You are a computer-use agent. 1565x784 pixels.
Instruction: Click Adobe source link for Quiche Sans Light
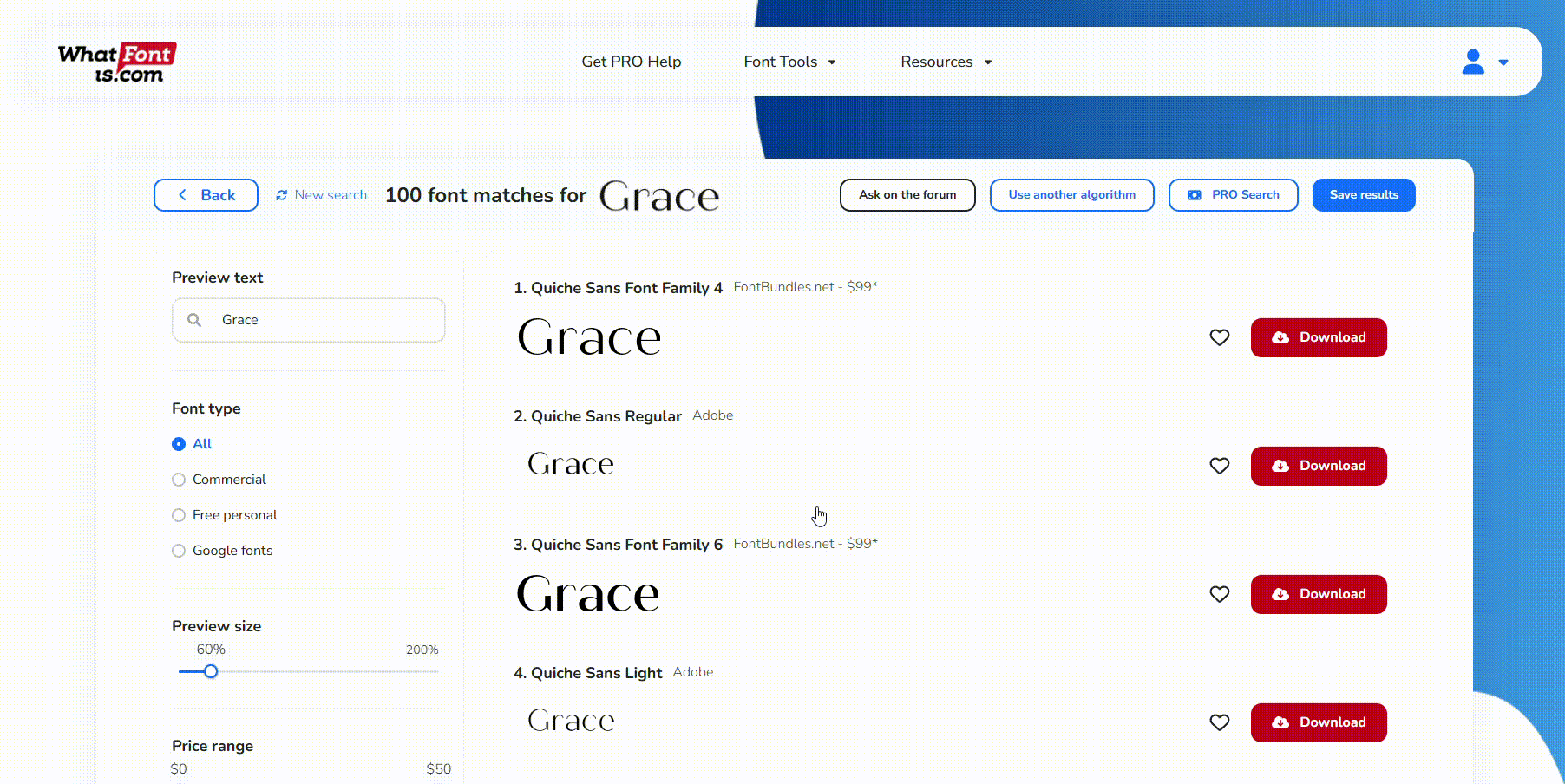pos(693,672)
